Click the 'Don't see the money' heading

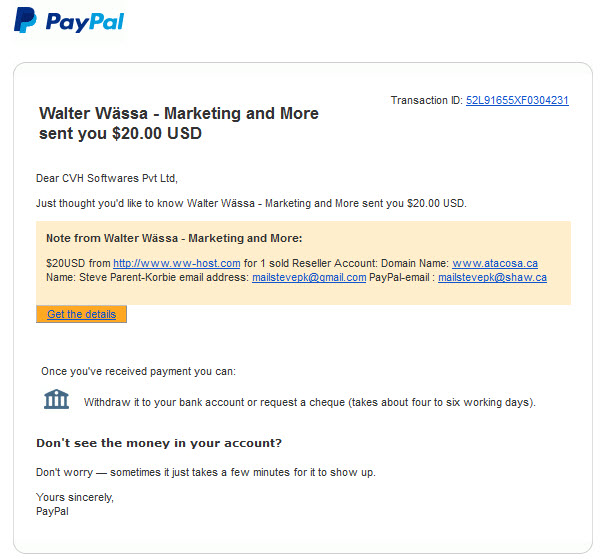(159, 443)
